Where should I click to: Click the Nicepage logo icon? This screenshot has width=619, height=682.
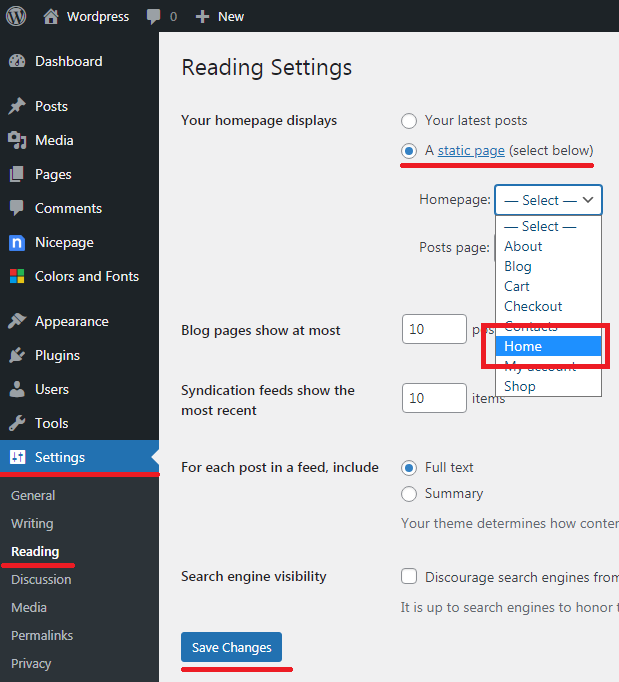(x=17, y=242)
